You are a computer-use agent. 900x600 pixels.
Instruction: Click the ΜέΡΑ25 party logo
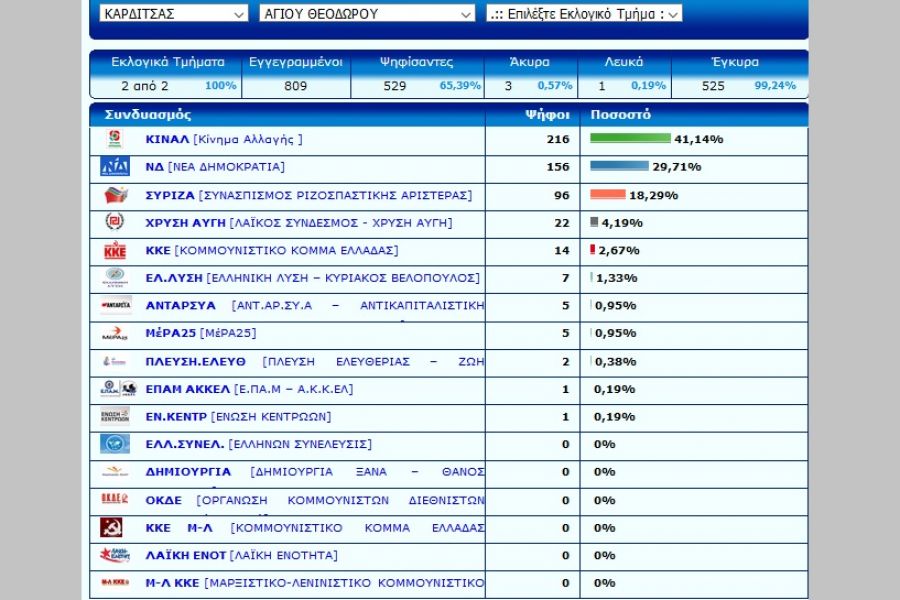115,333
